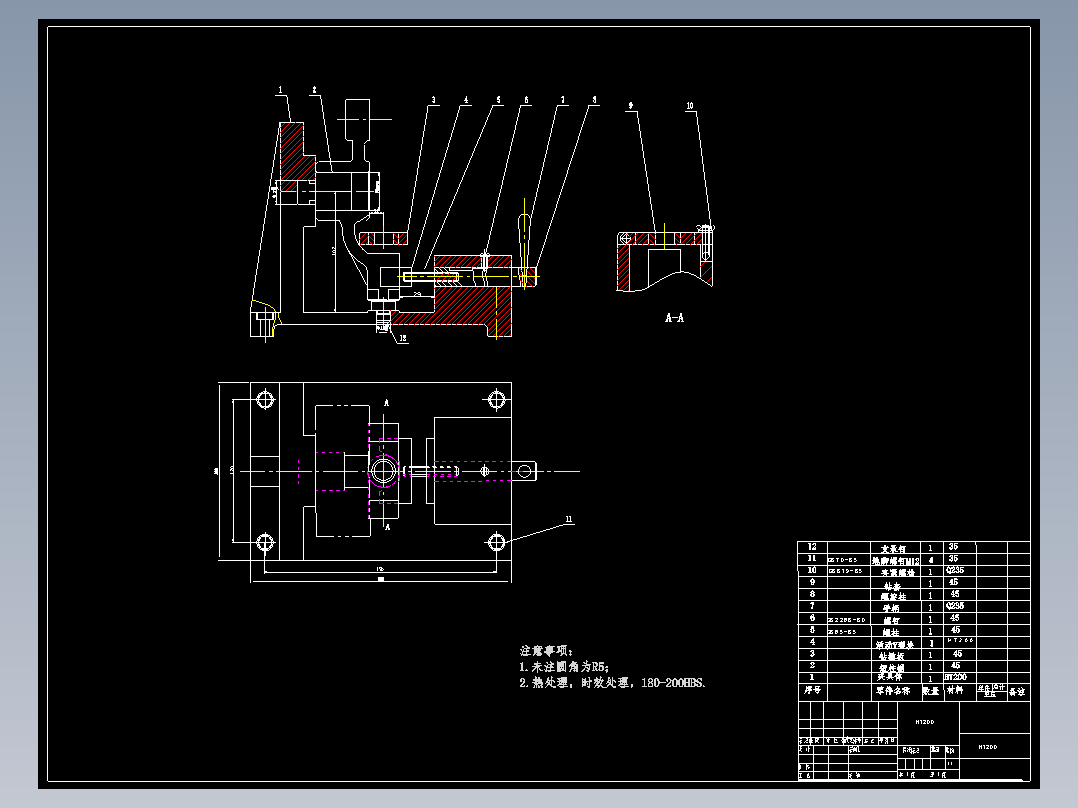Select balloon label 3 above the section view
Screen dimensions: 1078x808
tap(433, 100)
